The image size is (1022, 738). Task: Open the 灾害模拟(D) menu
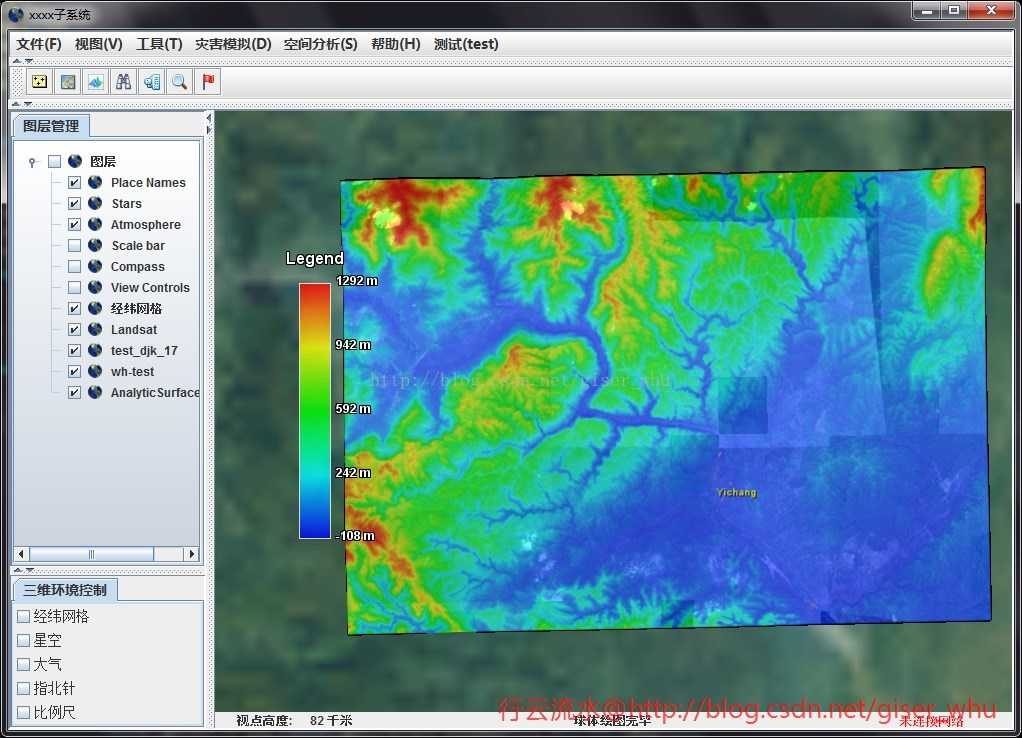pos(233,44)
